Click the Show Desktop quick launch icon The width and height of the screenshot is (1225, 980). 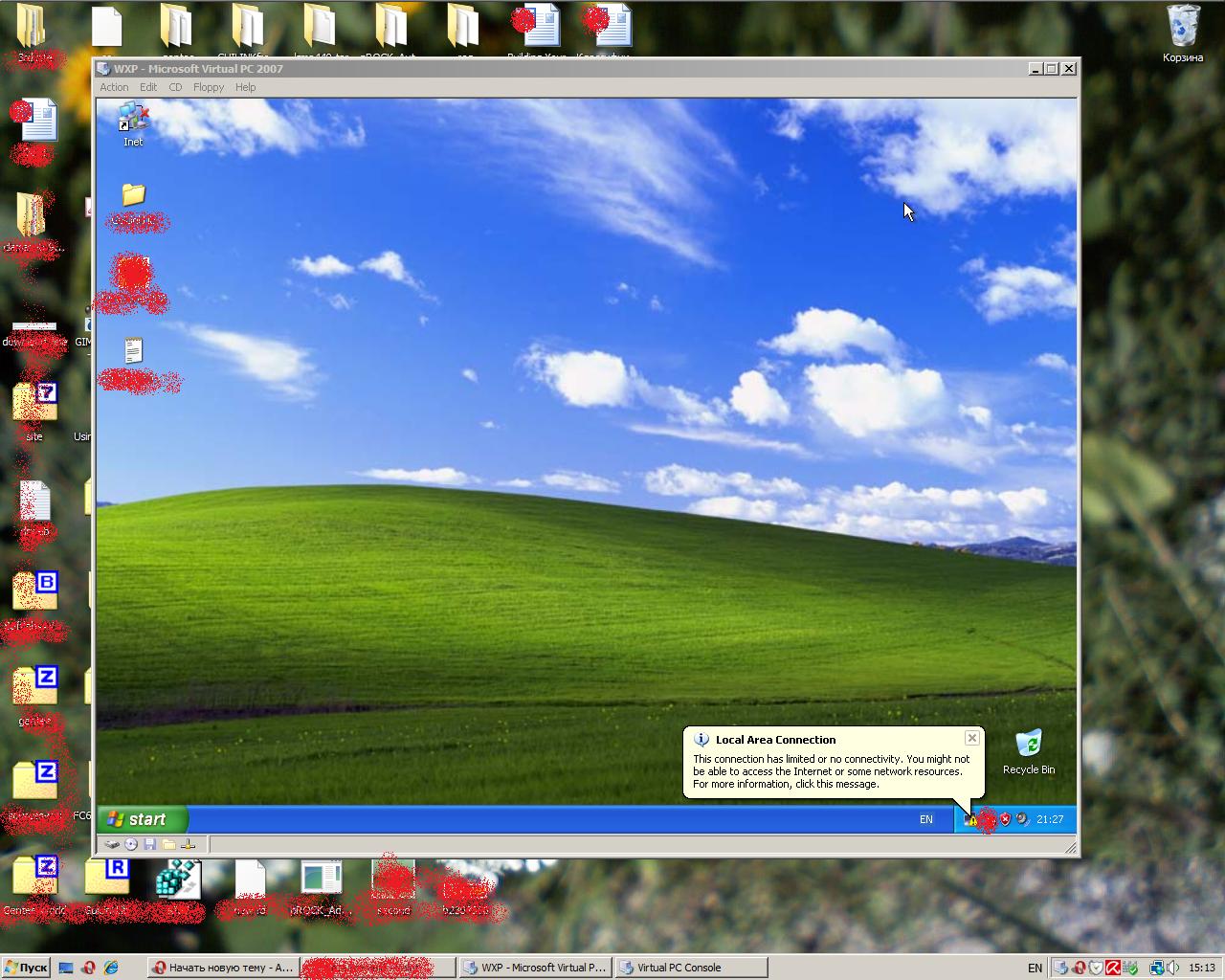[66, 968]
